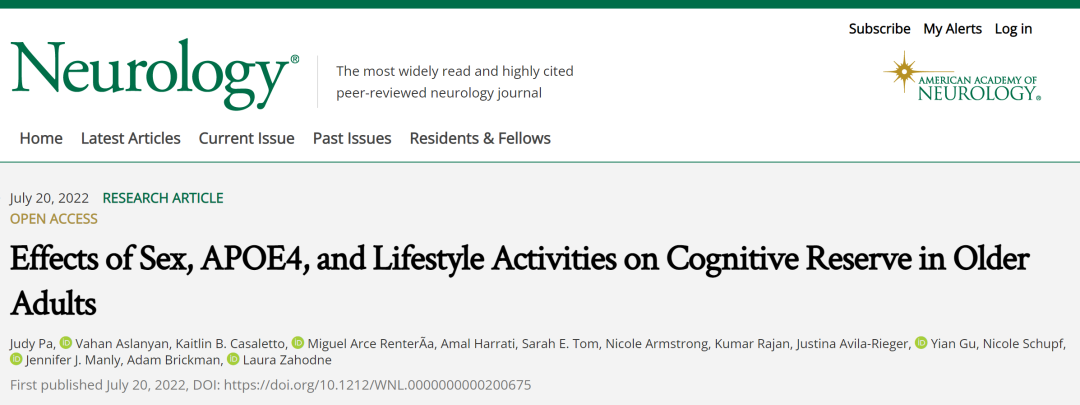
Task: Click the Neurology journal logo
Action: tap(155, 74)
